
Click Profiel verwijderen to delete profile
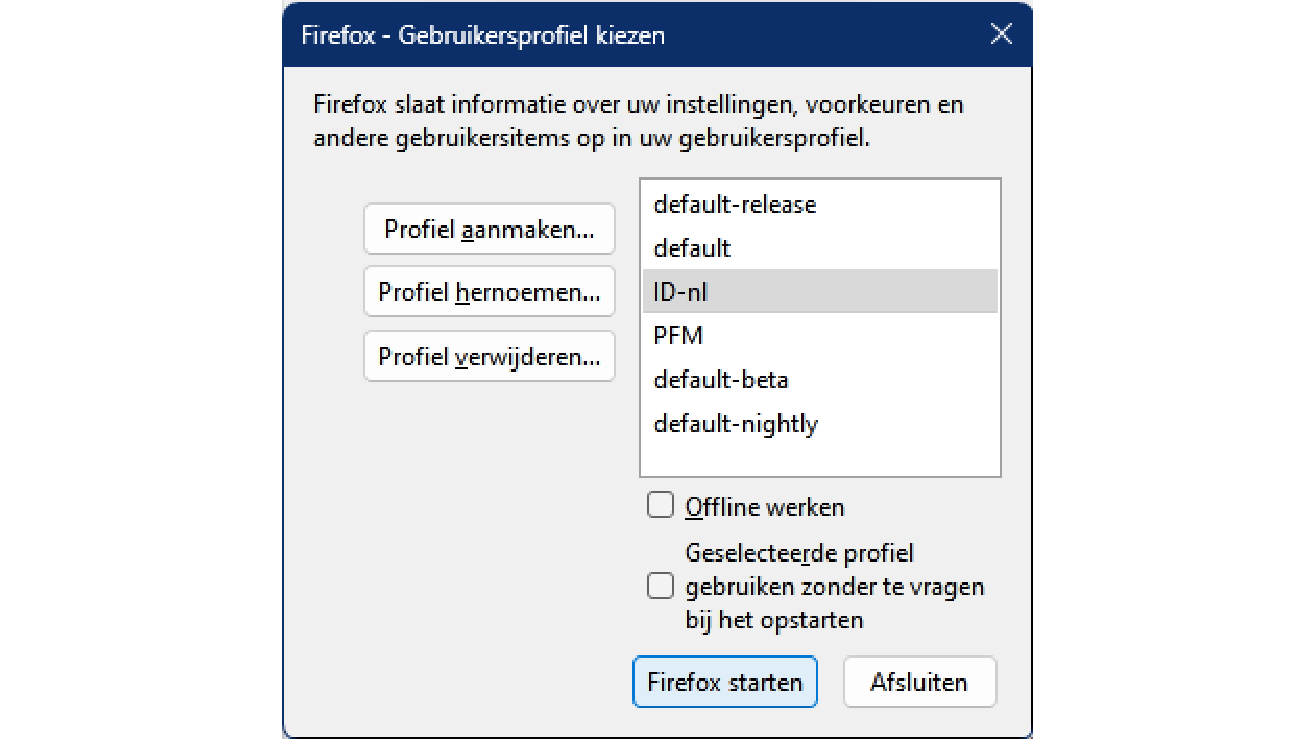[x=489, y=357]
